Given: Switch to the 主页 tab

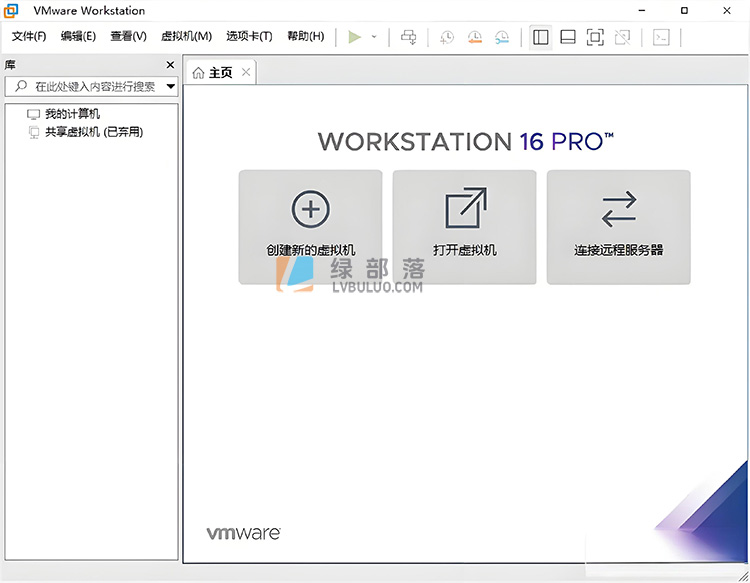Looking at the screenshot, I should pyautogui.click(x=221, y=73).
